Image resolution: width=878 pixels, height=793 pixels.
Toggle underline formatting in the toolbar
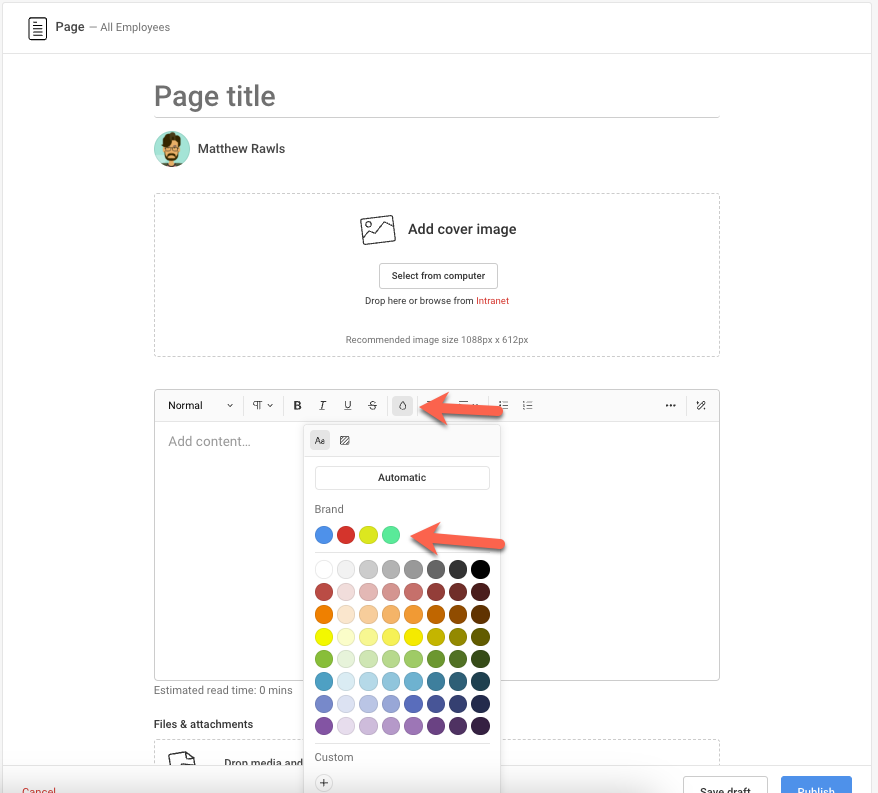pos(347,405)
